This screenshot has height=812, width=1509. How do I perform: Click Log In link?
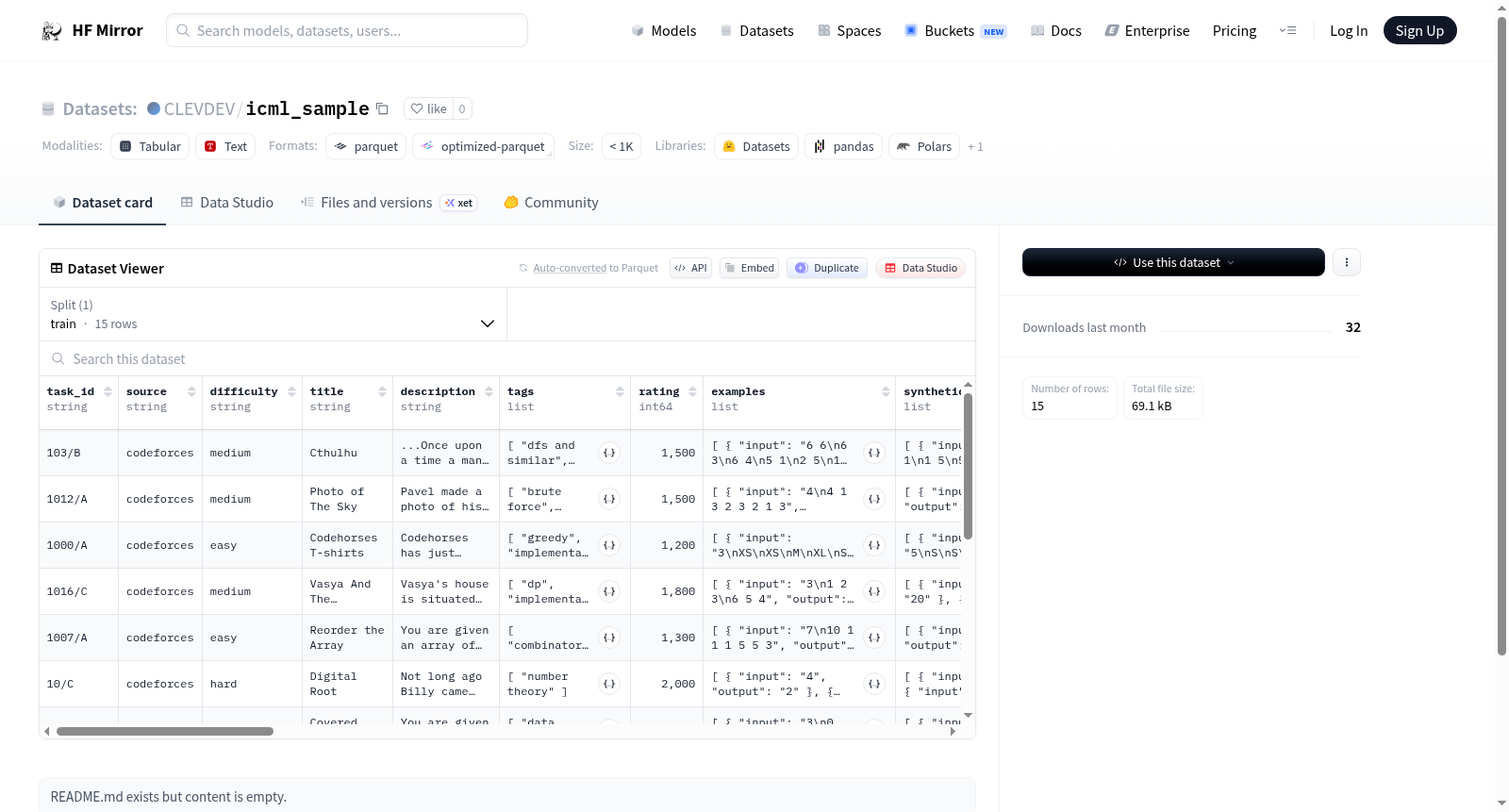tap(1349, 30)
